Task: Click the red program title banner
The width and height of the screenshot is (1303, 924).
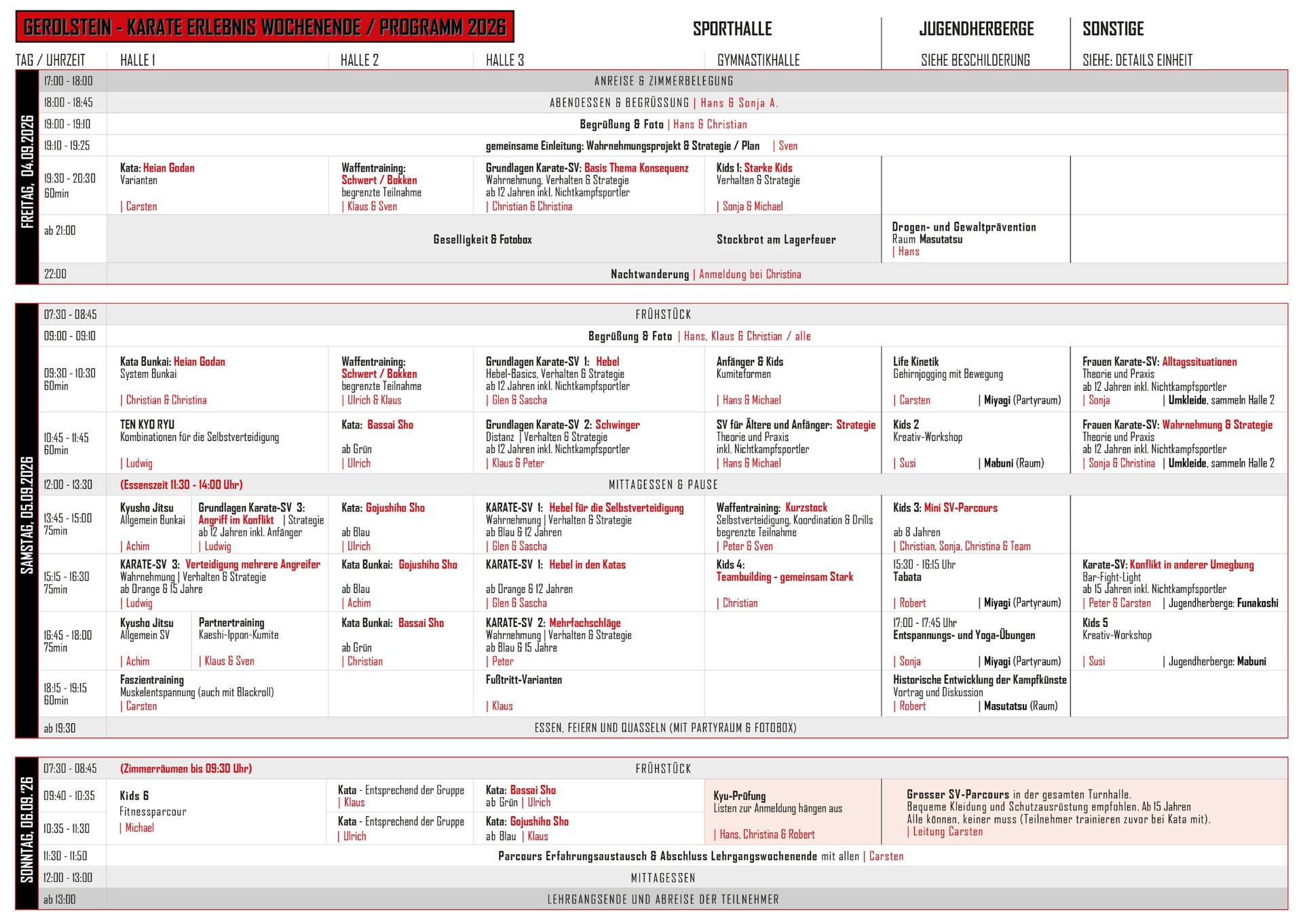Action: click(265, 27)
